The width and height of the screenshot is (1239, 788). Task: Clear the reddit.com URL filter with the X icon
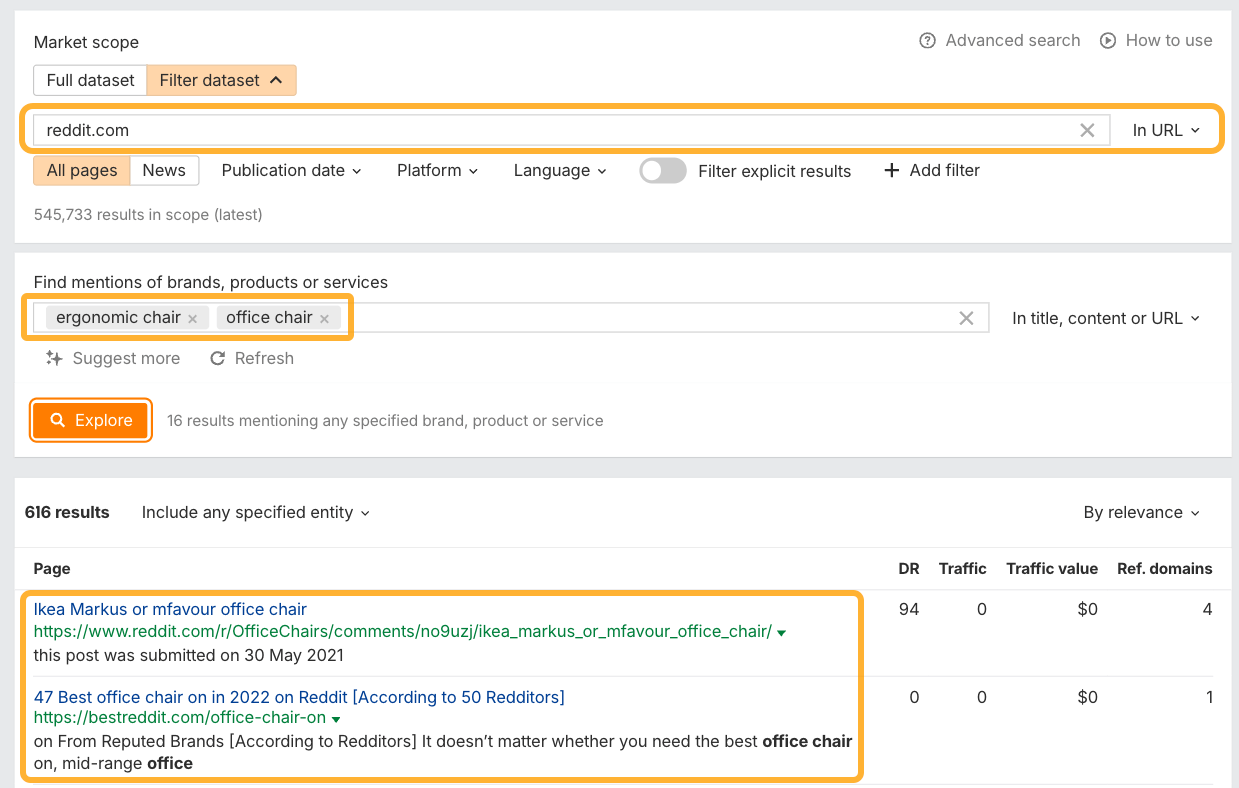[x=1087, y=129]
